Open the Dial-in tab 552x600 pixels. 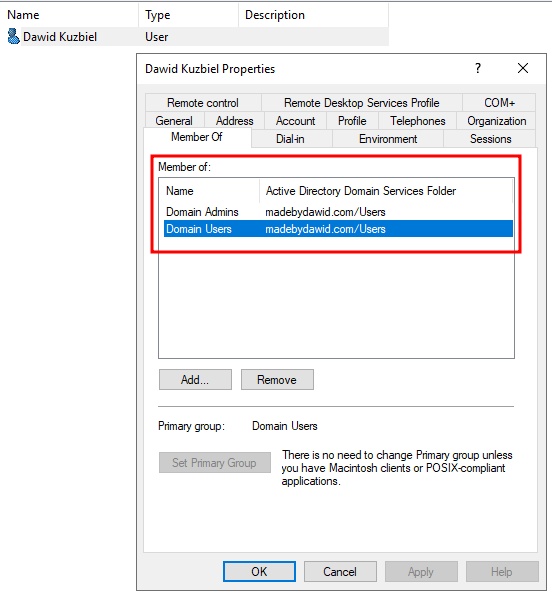point(290,139)
